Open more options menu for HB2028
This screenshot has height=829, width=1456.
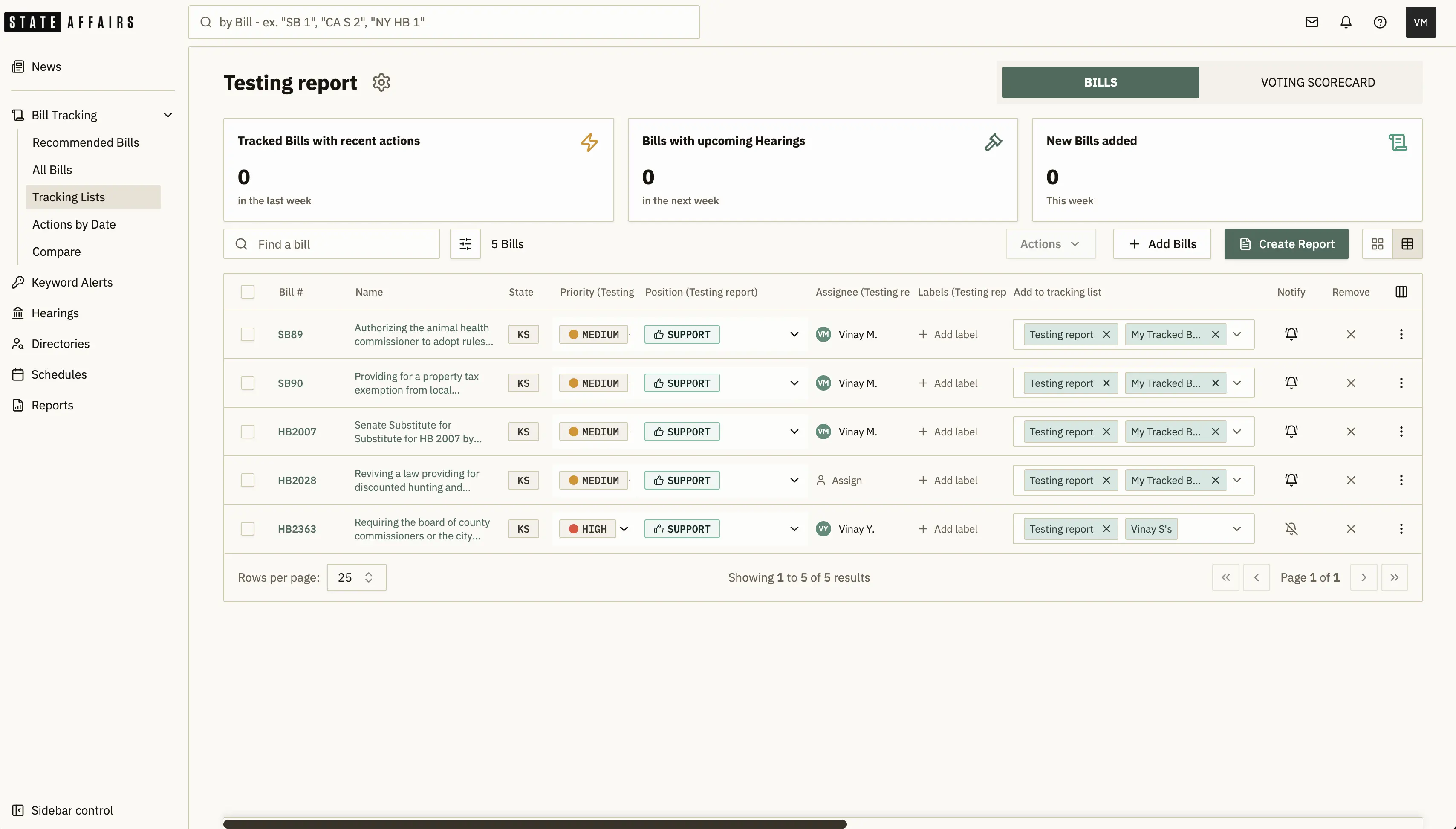pyautogui.click(x=1401, y=480)
